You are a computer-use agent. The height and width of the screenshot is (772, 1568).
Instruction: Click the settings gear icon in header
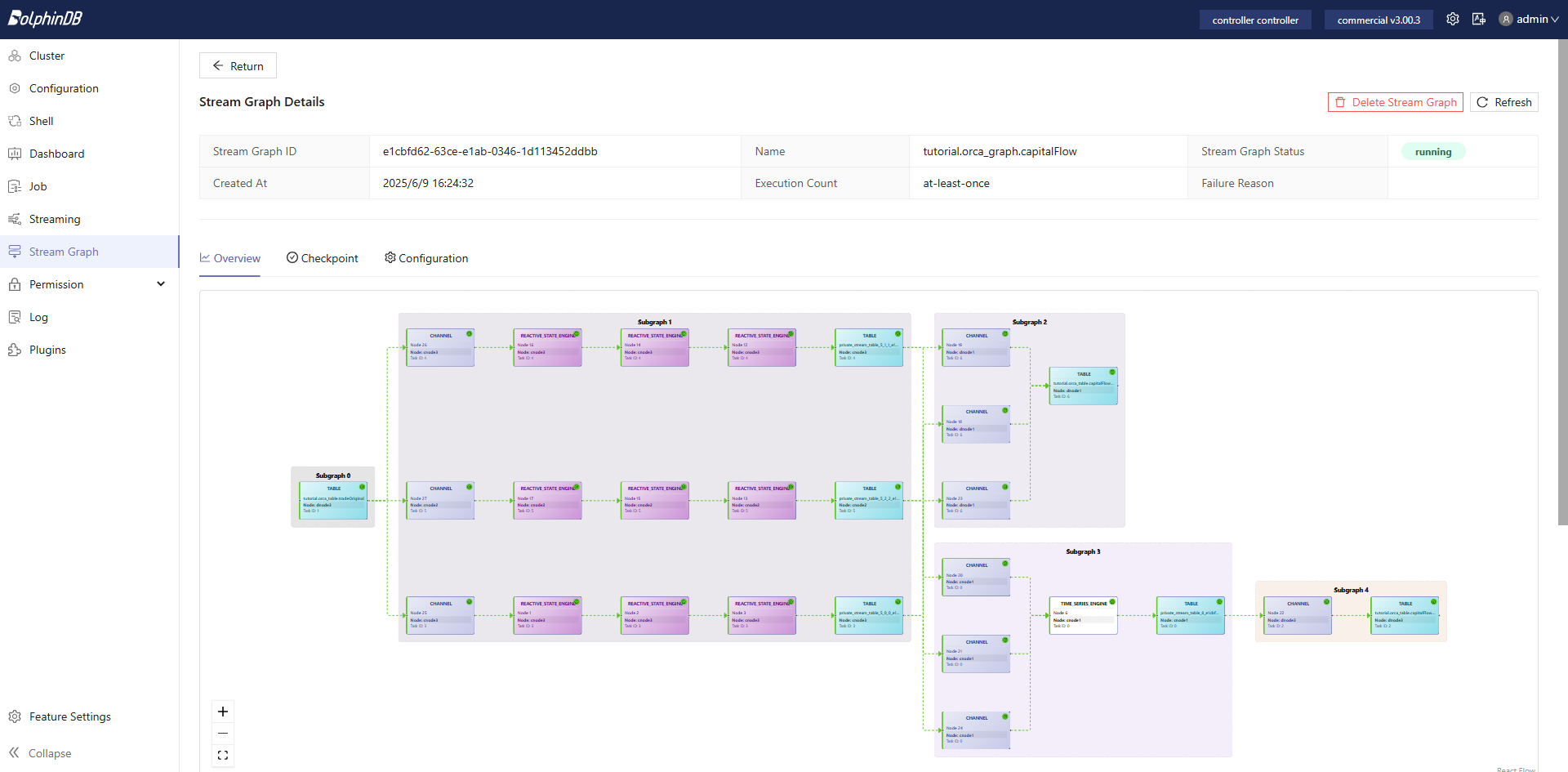point(1452,19)
